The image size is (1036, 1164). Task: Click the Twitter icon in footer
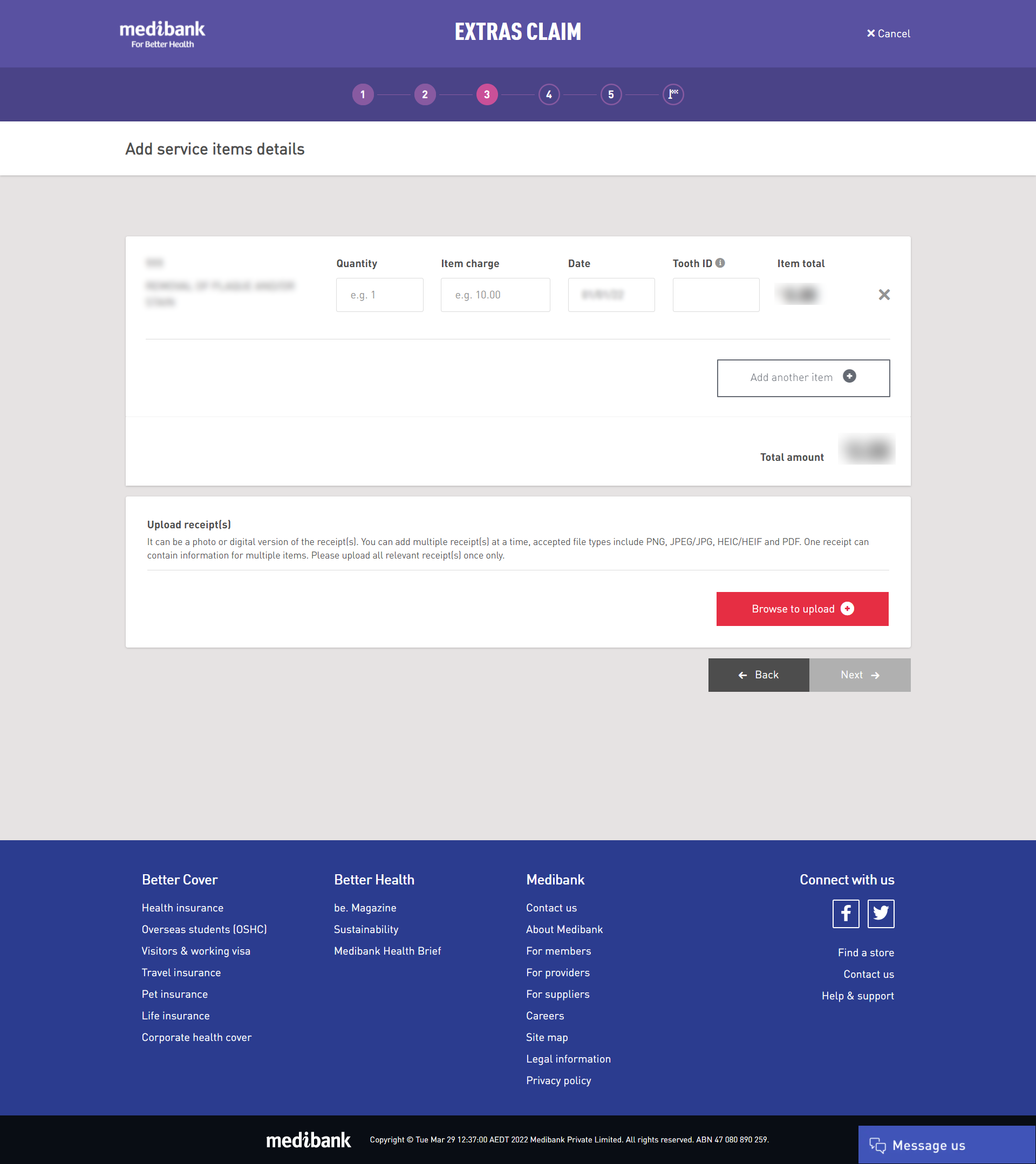tap(880, 912)
